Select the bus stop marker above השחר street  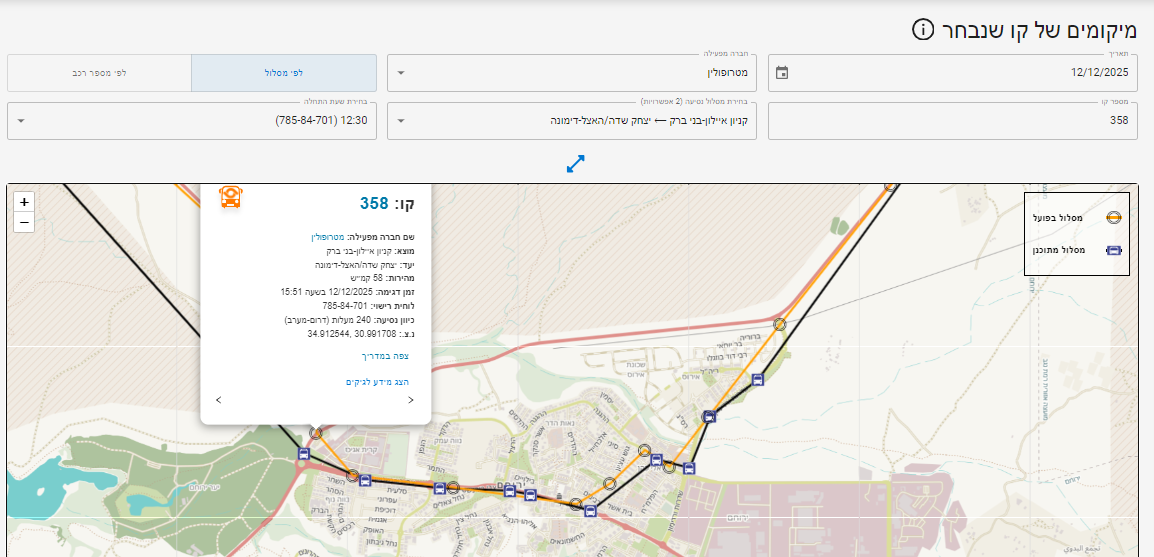[364, 481]
